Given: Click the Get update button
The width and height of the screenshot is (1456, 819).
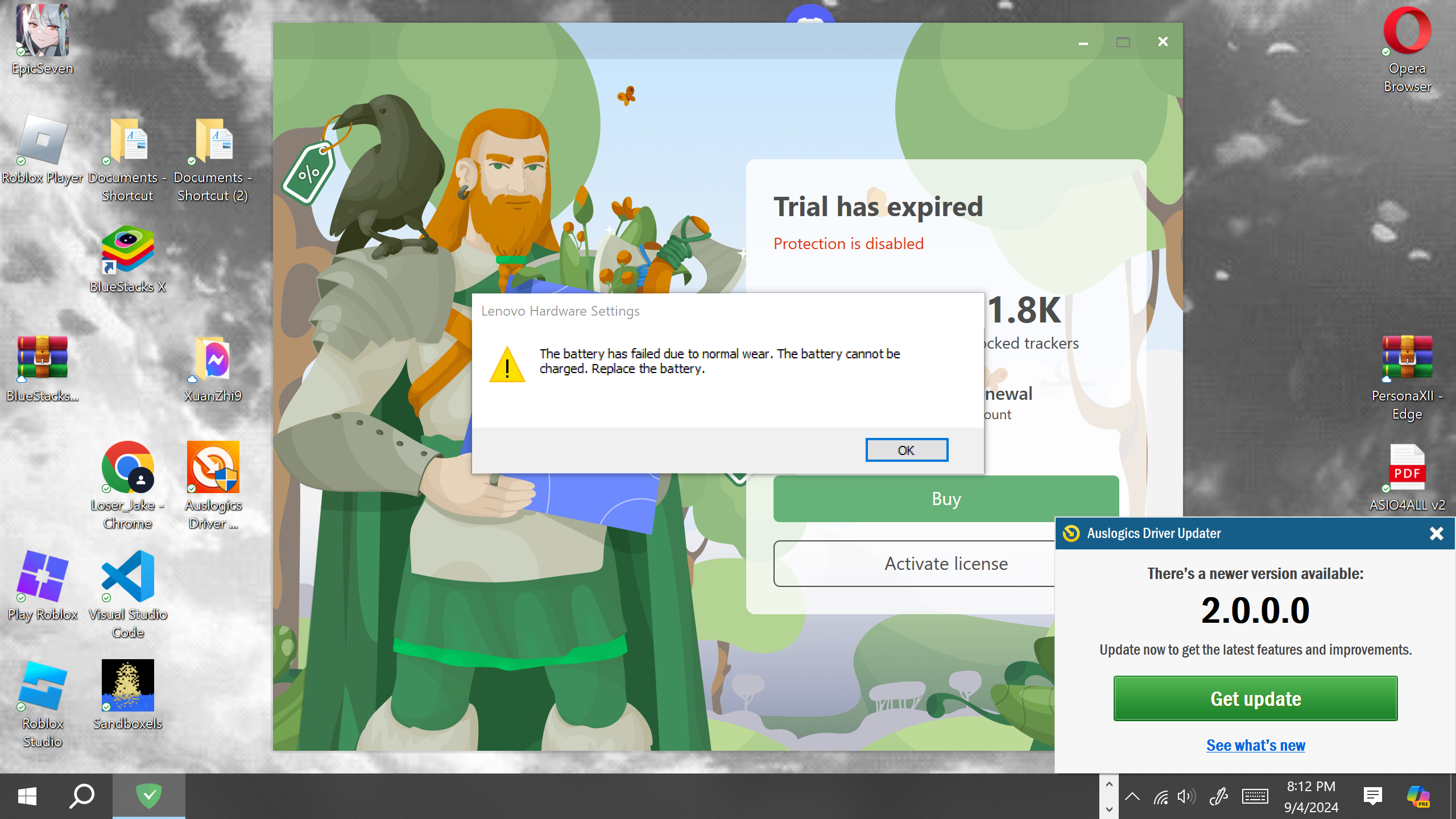Looking at the screenshot, I should [1255, 698].
